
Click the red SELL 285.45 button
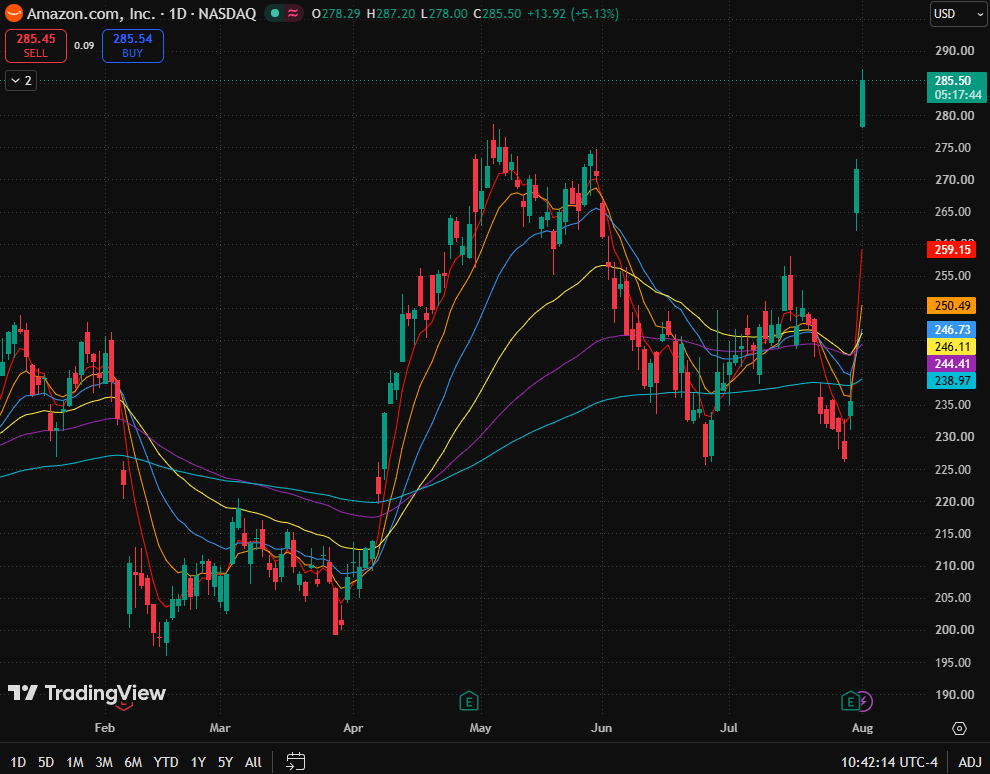point(36,45)
